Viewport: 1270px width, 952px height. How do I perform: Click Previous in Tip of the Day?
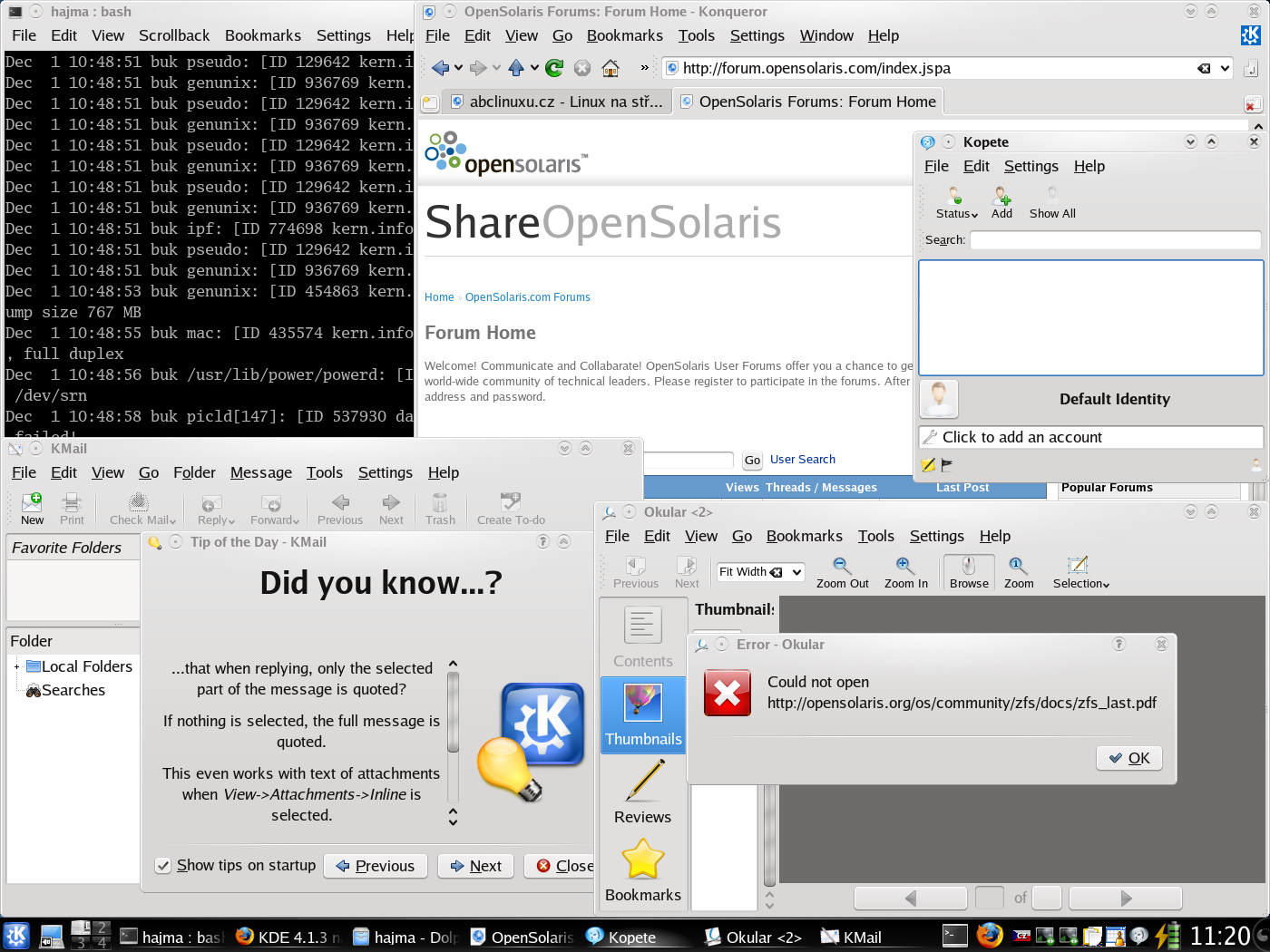click(376, 866)
